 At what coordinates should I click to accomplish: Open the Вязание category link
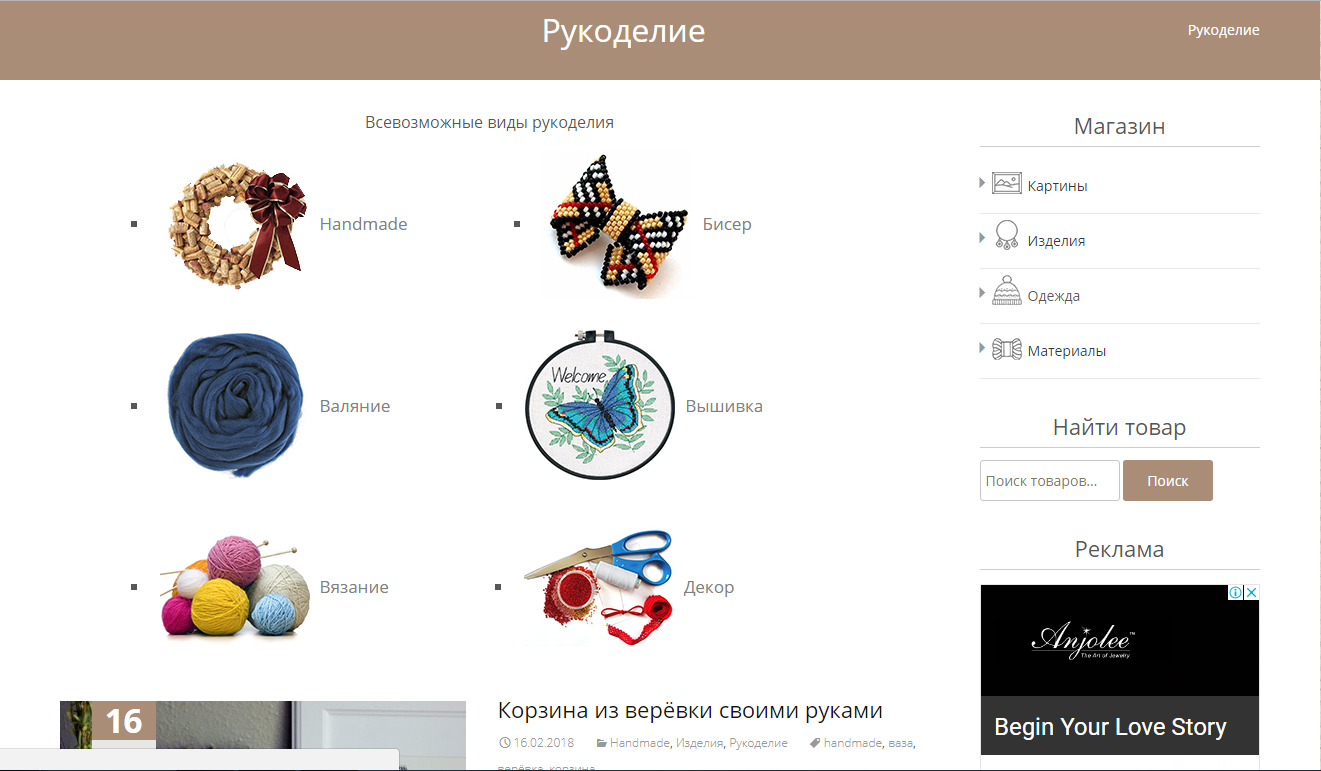coord(354,587)
